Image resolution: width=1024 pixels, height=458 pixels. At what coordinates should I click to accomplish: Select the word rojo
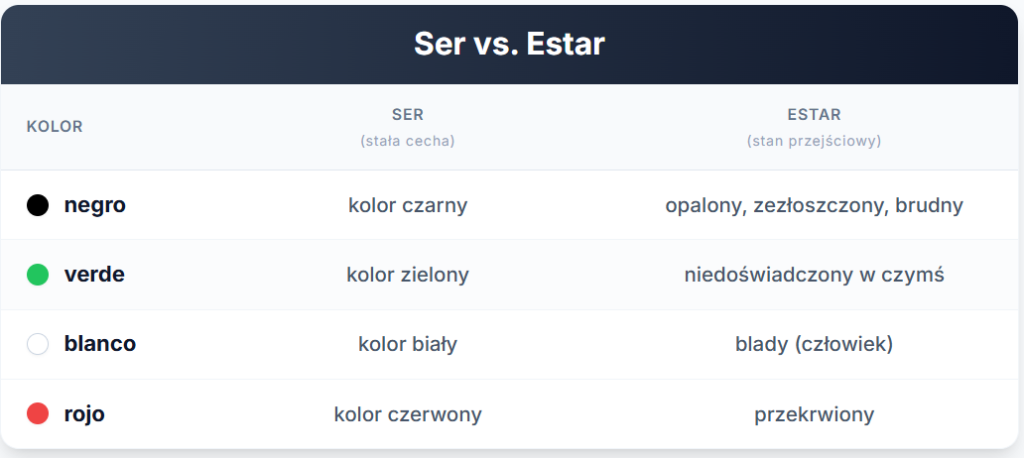tap(84, 414)
